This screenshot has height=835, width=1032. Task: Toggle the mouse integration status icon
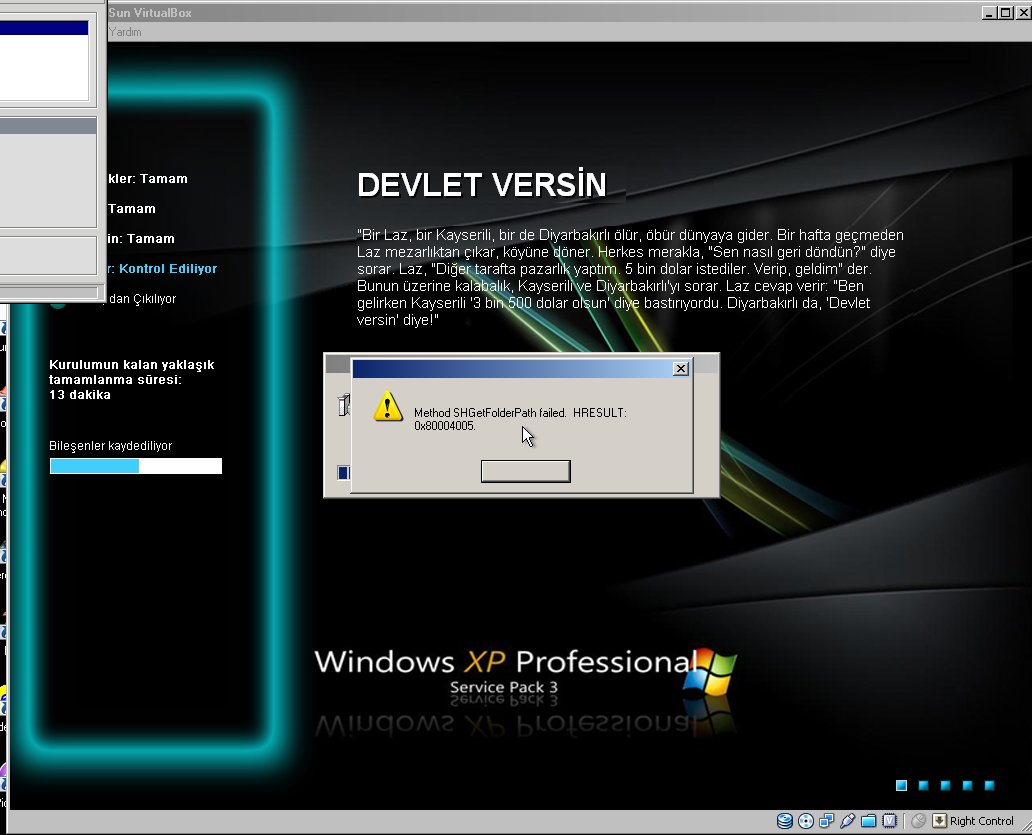pyautogui.click(x=918, y=821)
